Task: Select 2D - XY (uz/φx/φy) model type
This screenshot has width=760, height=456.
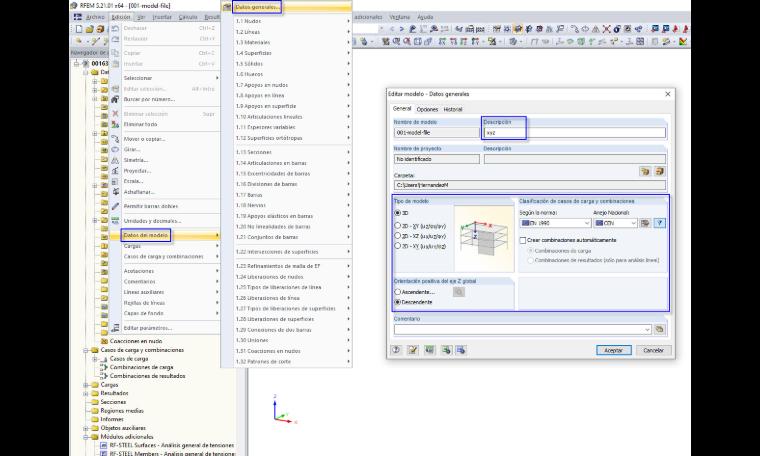Action: (398, 226)
